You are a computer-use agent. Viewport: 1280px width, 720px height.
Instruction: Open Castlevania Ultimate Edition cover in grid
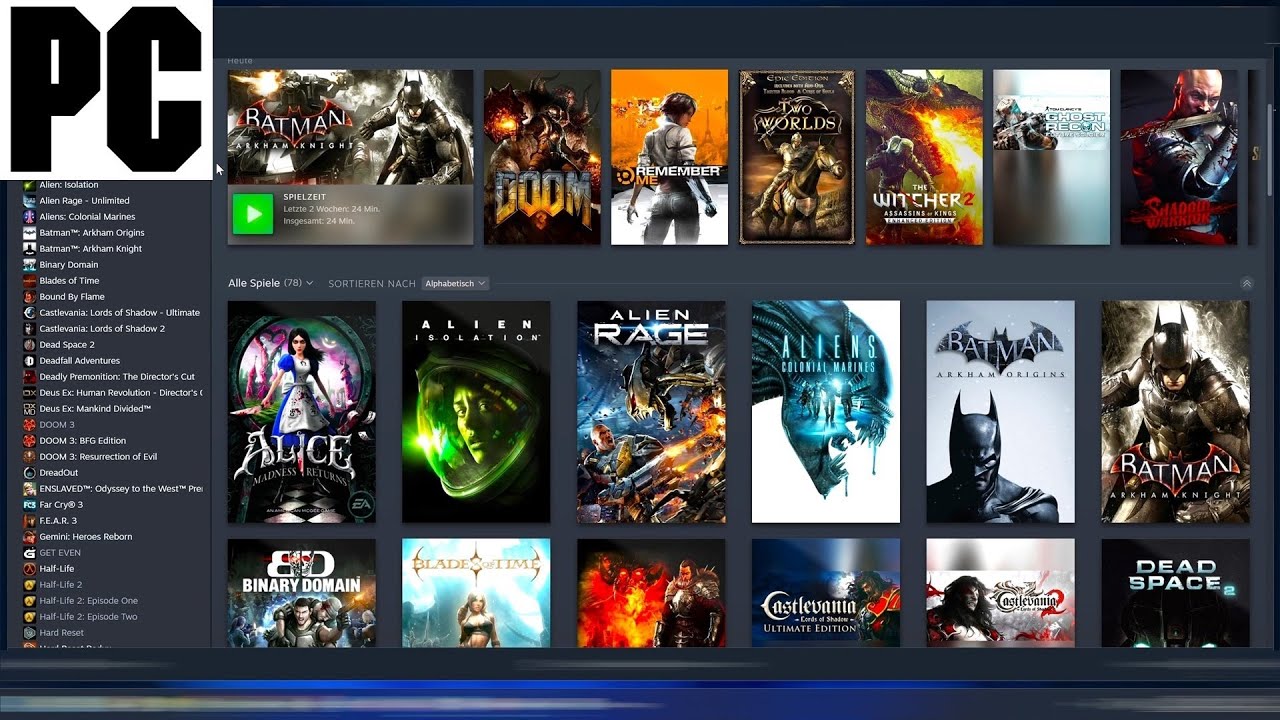point(826,593)
